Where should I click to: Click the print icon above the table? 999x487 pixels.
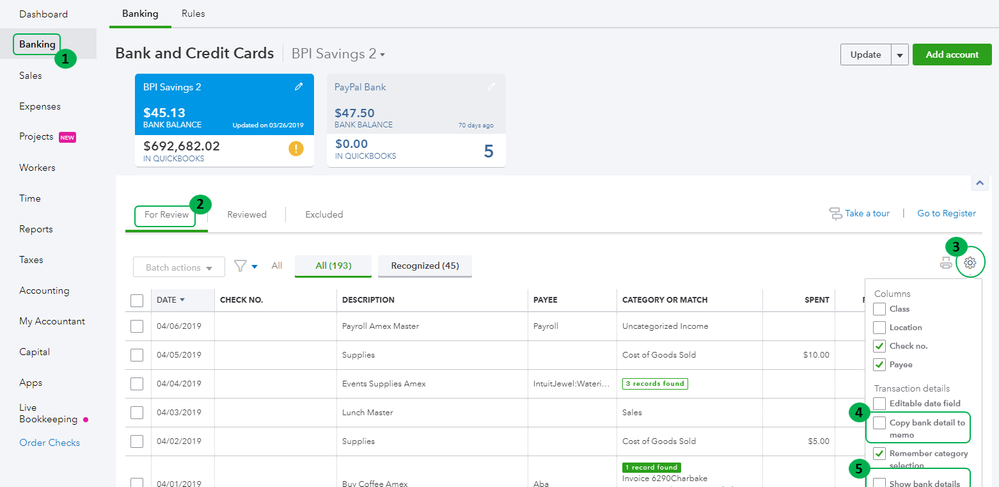coord(946,264)
